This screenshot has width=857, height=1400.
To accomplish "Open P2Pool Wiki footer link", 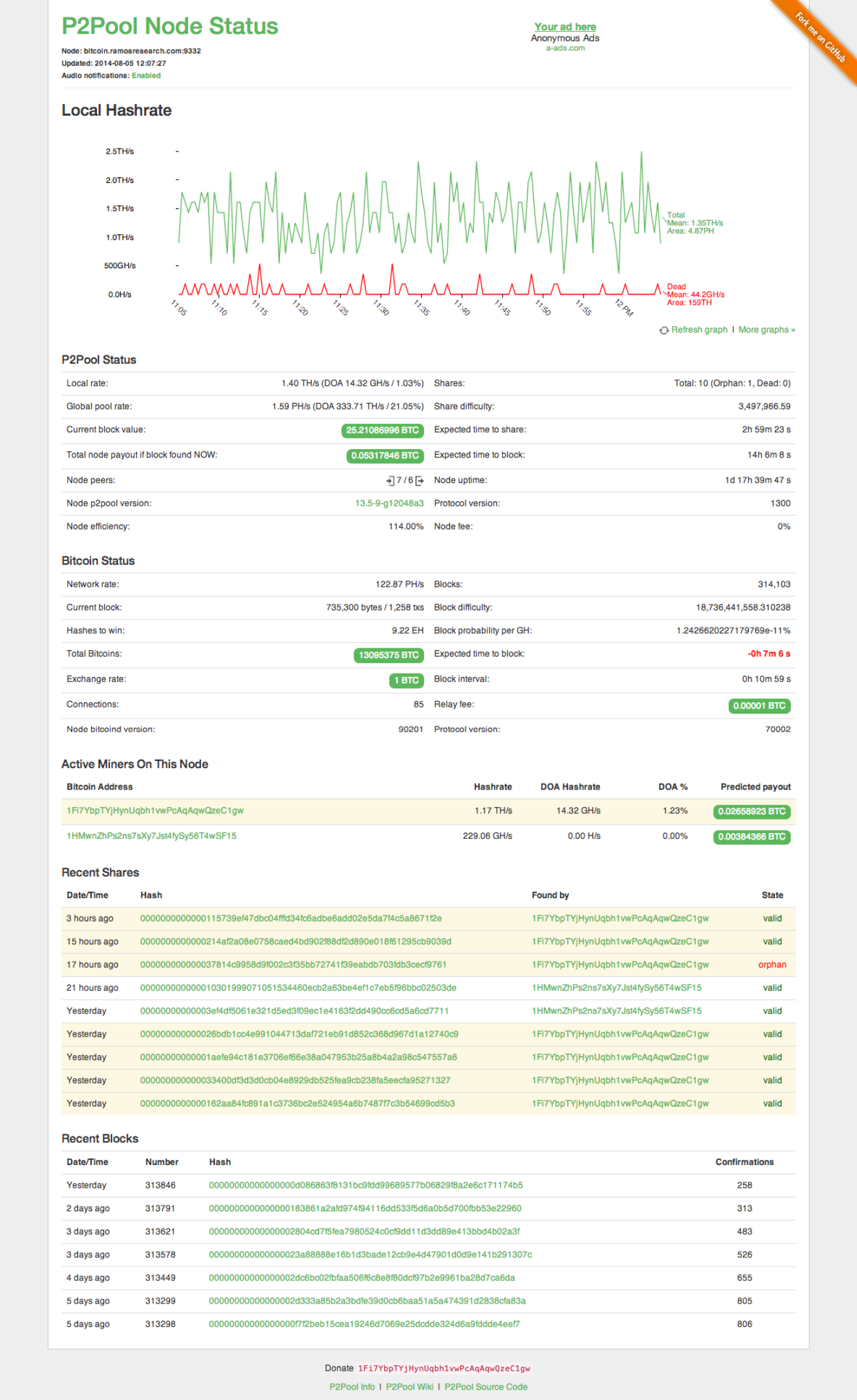I will click(410, 1387).
